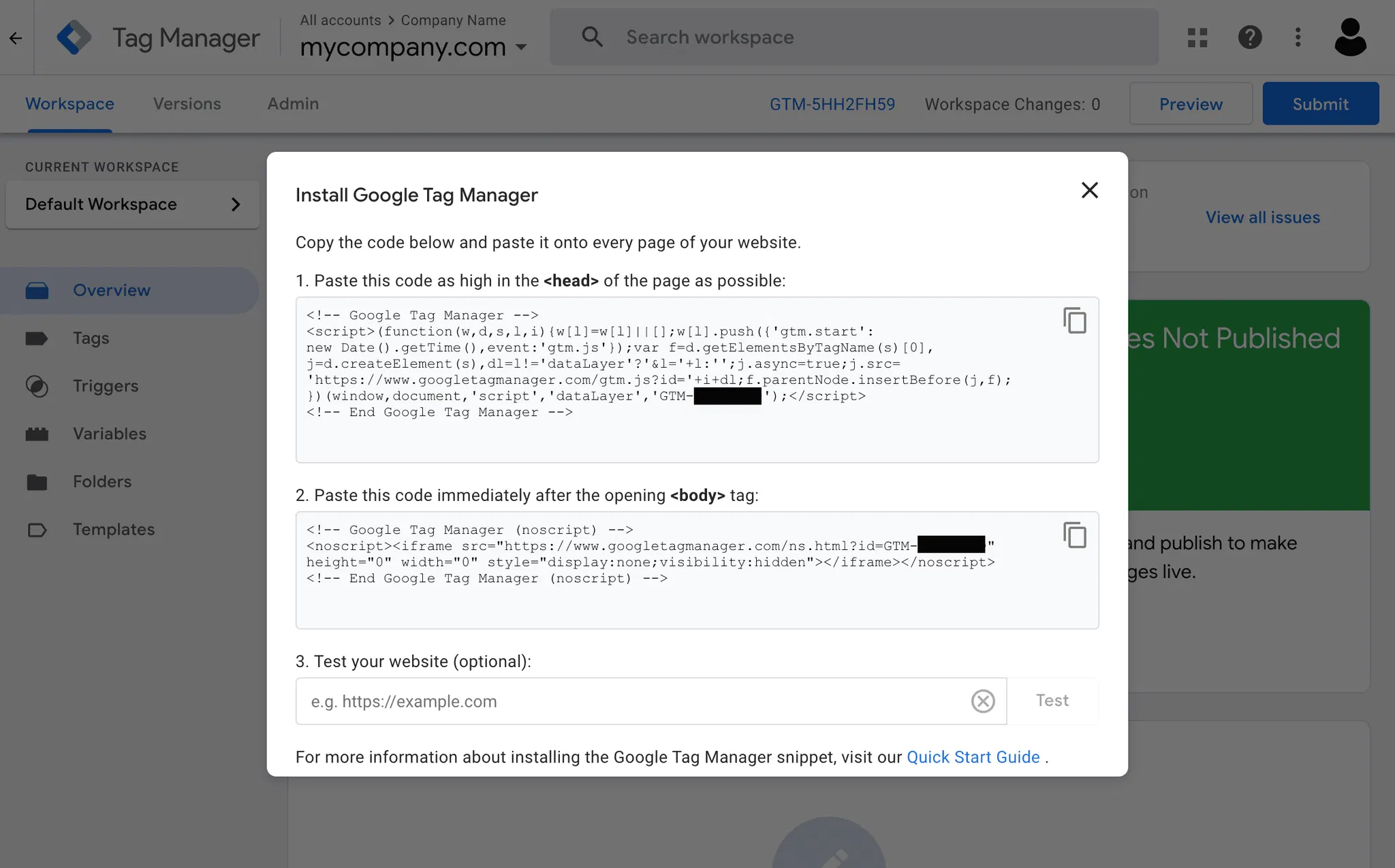Clear the test website URL field

(x=982, y=701)
